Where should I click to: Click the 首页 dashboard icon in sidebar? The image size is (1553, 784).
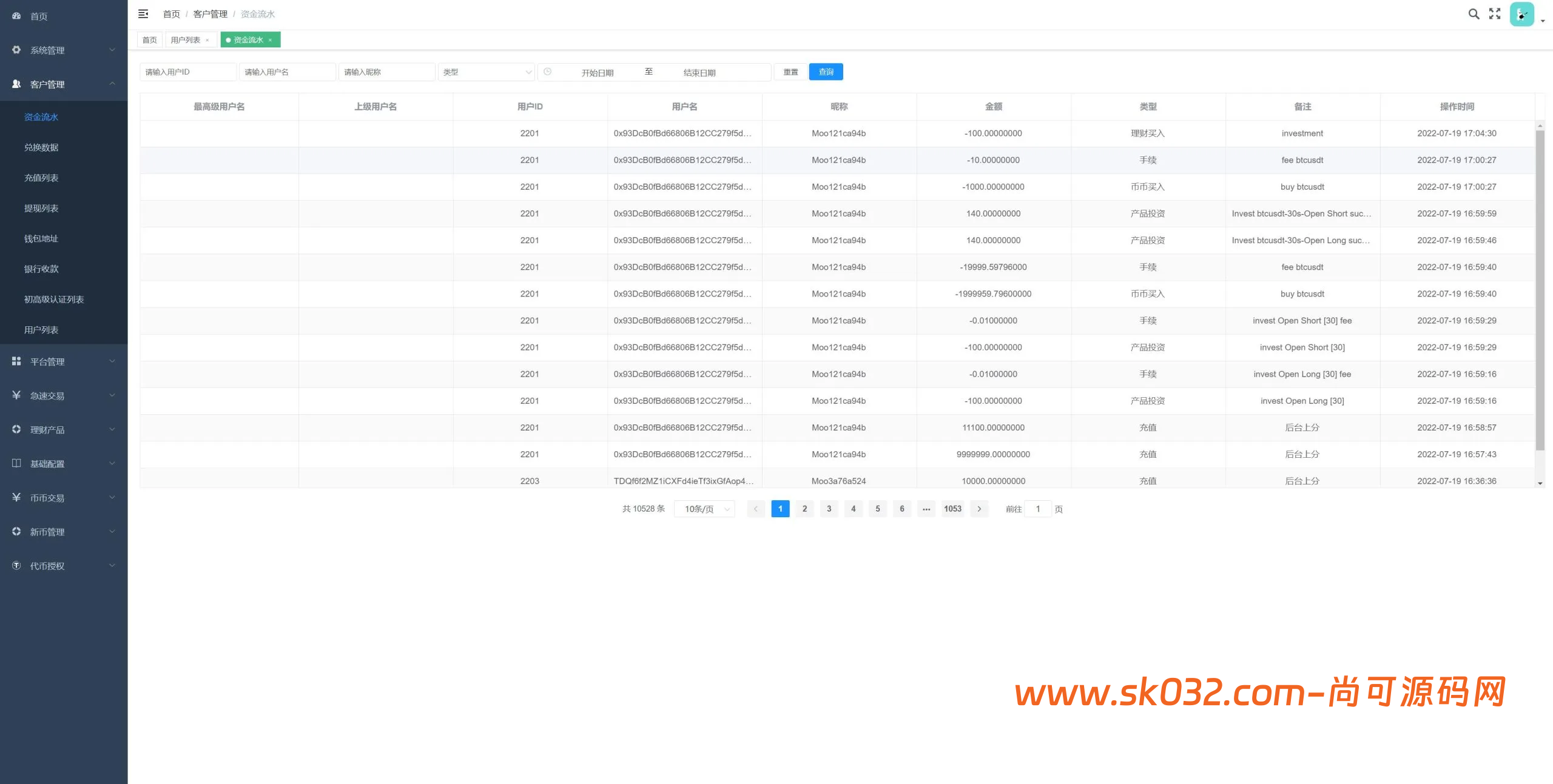[x=16, y=16]
